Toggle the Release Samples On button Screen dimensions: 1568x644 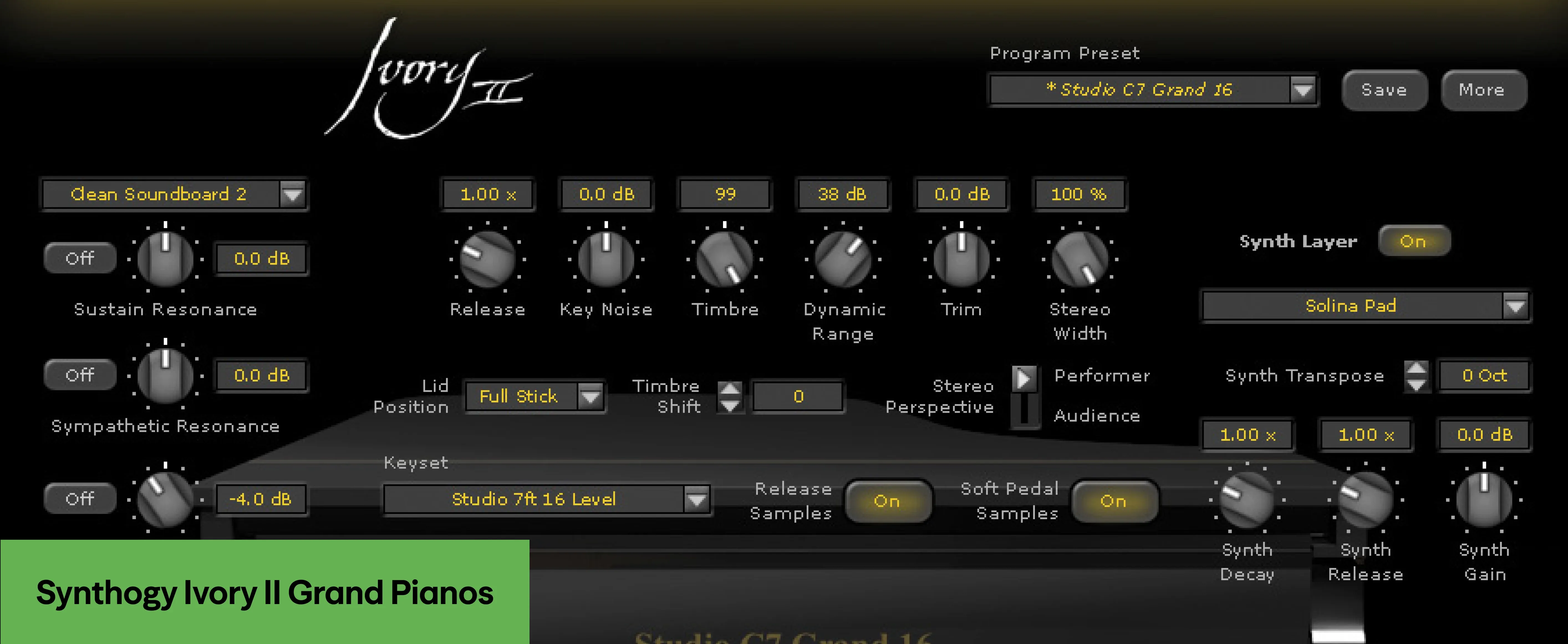point(887,501)
